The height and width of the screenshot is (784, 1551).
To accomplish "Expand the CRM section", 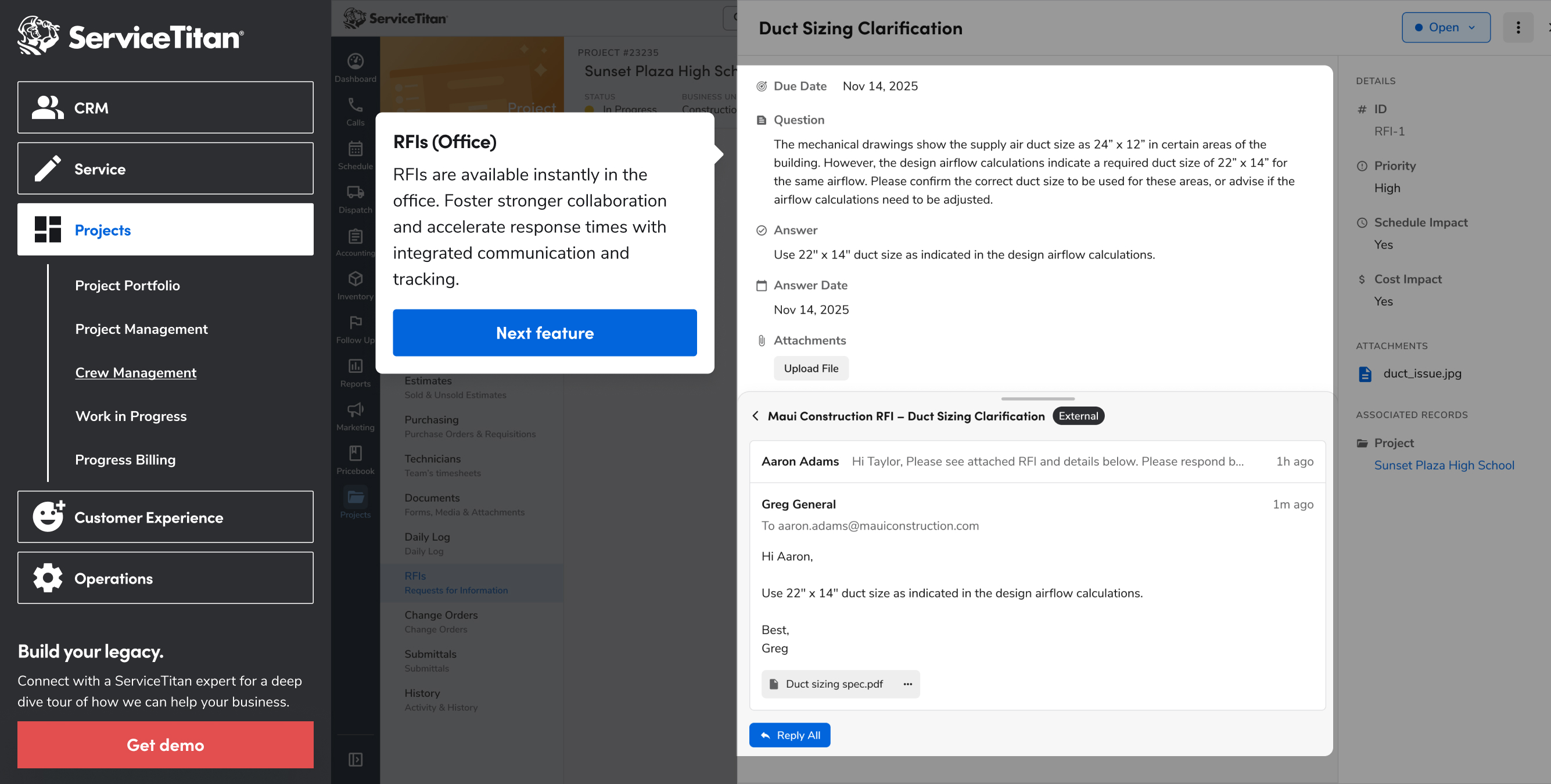I will 165,108.
